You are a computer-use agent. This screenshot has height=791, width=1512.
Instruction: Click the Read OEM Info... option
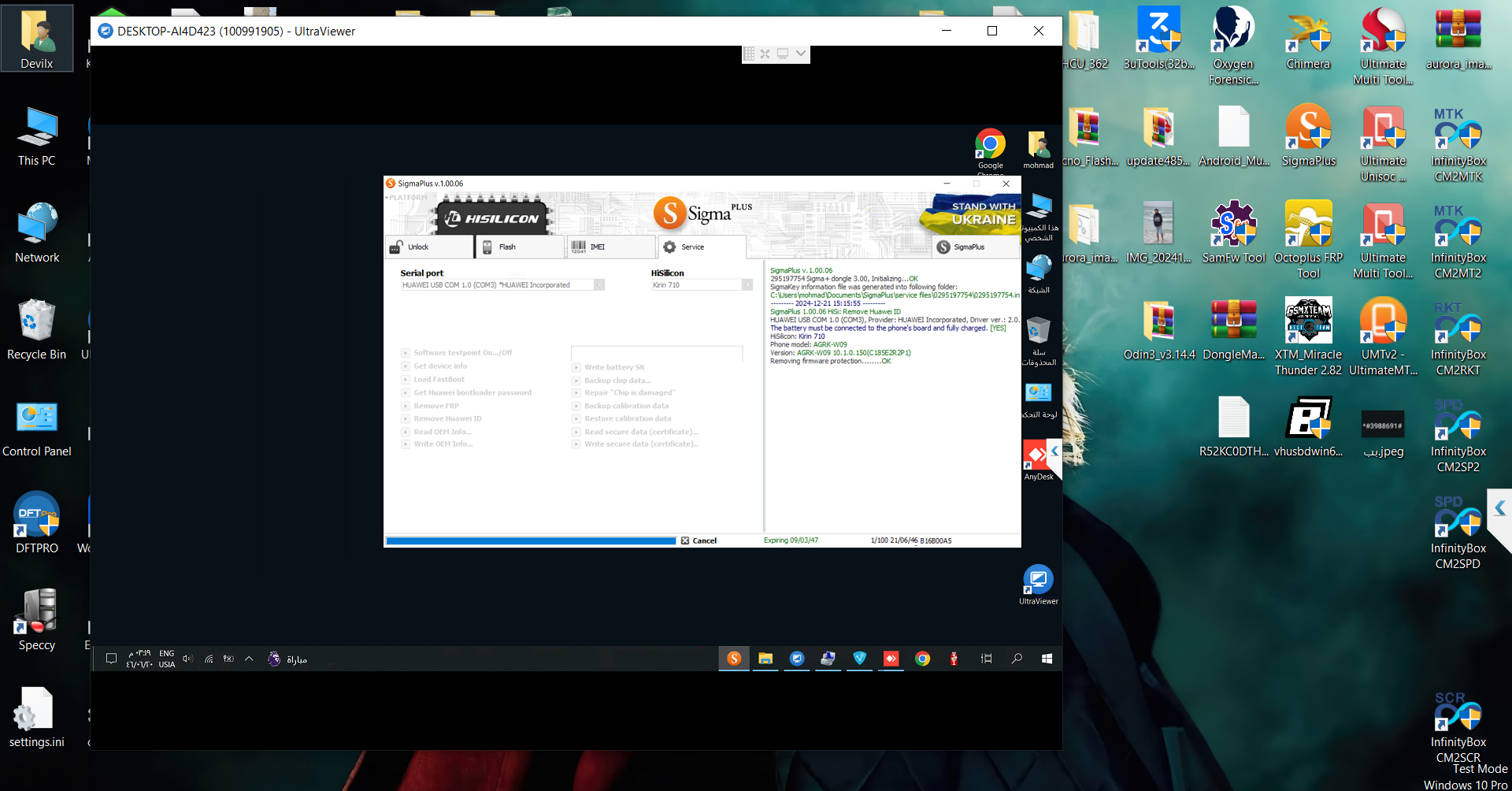pos(443,432)
